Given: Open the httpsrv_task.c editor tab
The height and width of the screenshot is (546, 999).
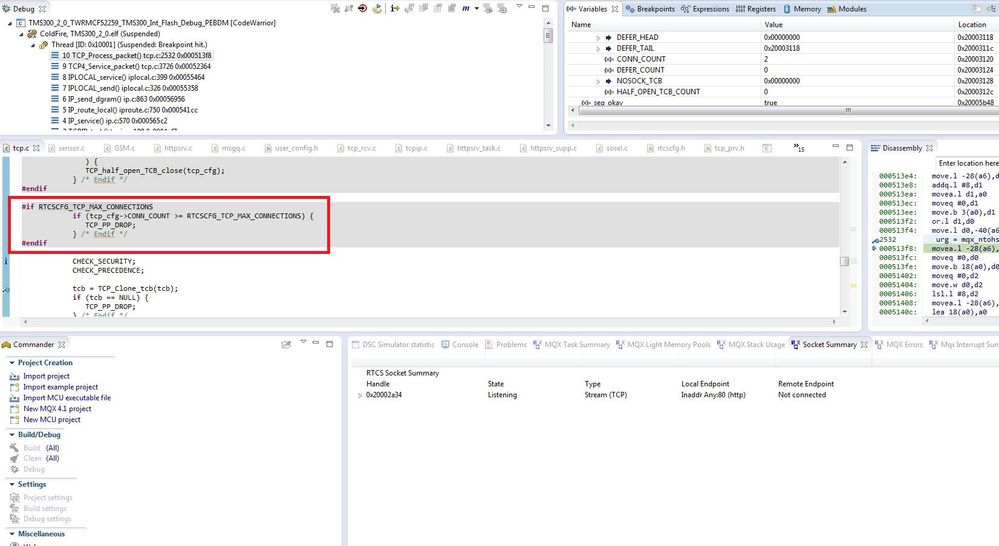Looking at the screenshot, I should click(473, 148).
